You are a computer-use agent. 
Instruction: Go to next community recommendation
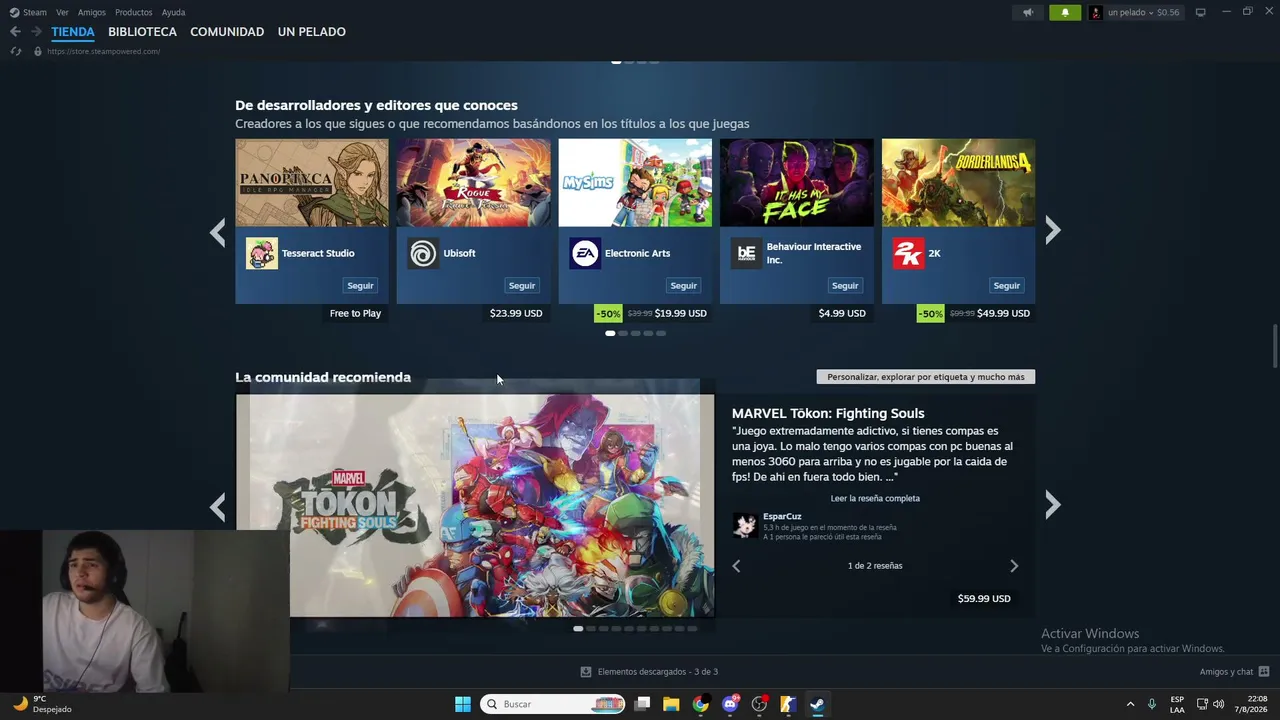[x=1053, y=506]
